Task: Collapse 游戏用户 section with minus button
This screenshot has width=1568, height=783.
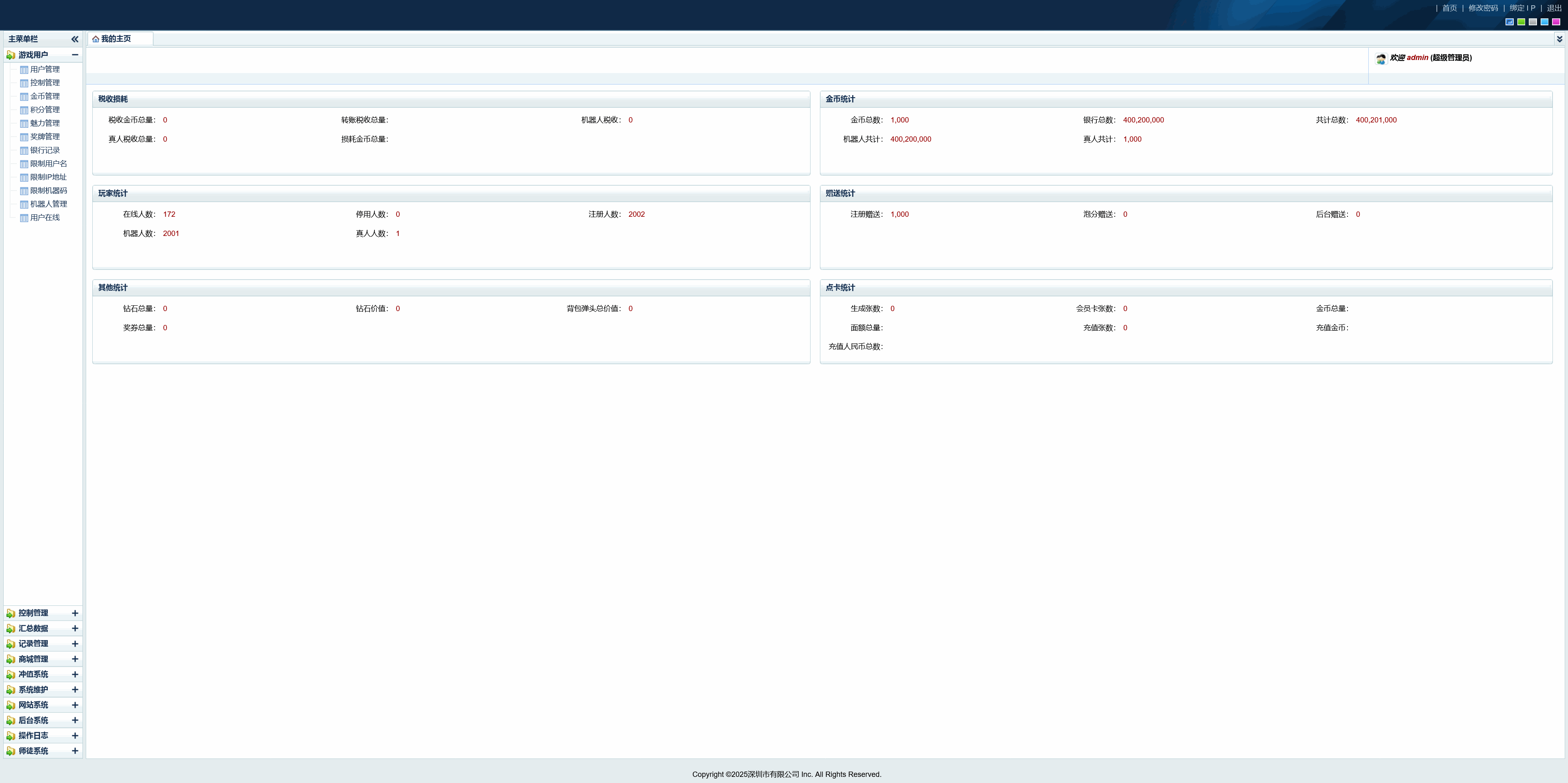Action: 75,55
